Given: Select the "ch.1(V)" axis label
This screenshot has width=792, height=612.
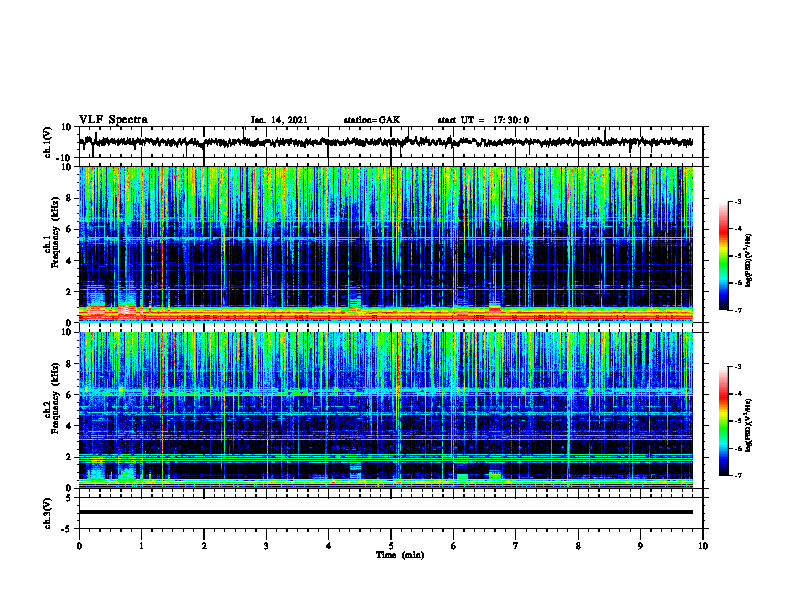Looking at the screenshot, I should 47,142.
